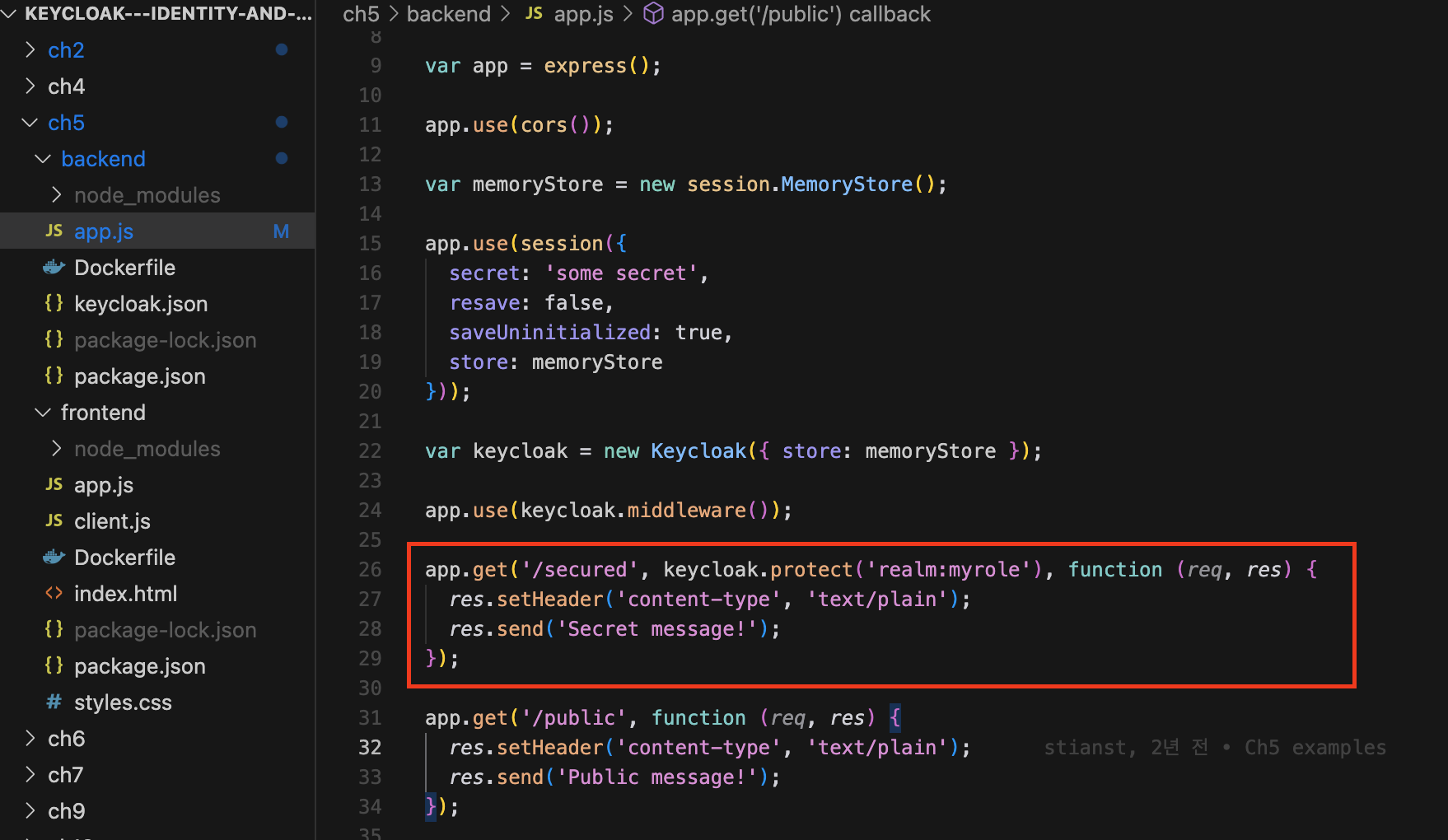Open frontend package-lock.json file
This screenshot has width=1448, height=840.
(x=166, y=630)
